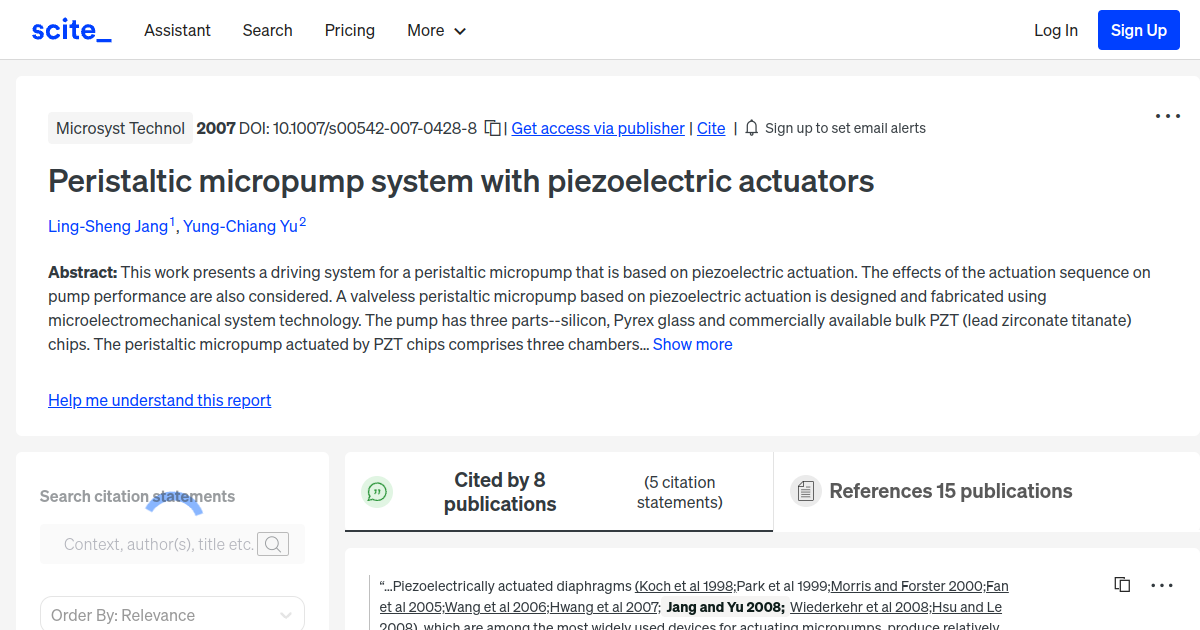Screen dimensions: 1200x630
Task: Open the More navigation menu
Action: [x=436, y=31]
